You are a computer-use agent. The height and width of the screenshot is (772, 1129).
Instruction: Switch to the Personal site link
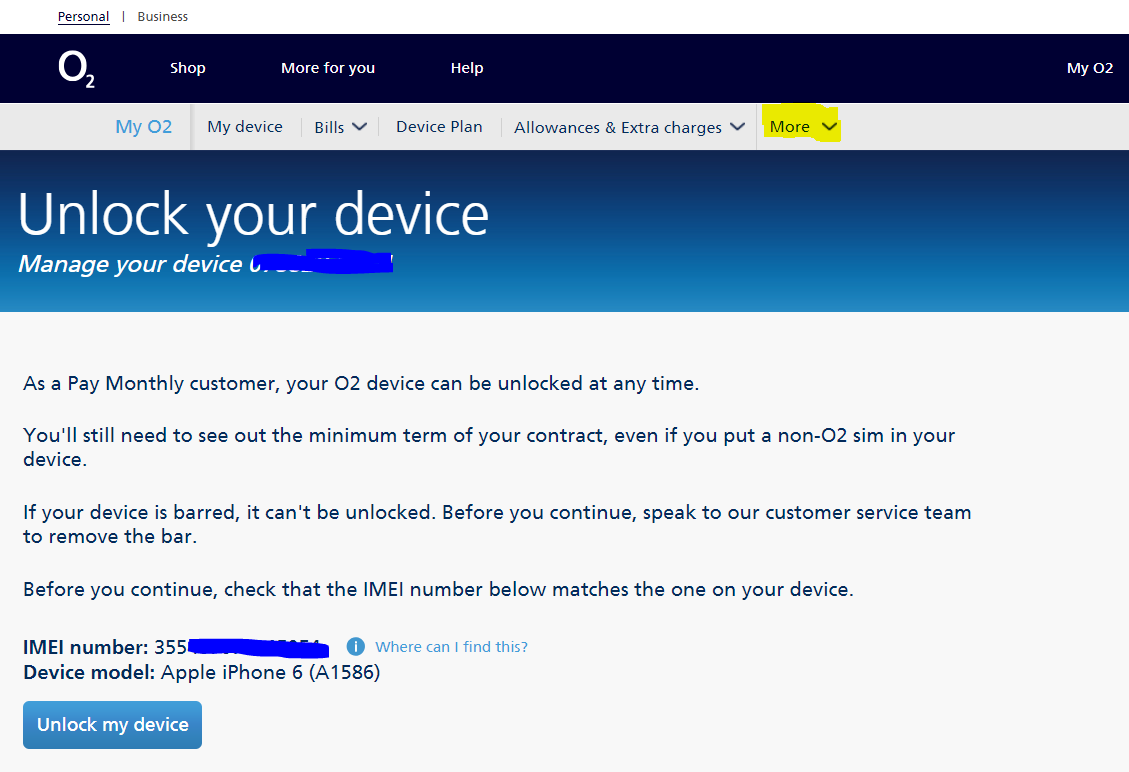coord(84,16)
